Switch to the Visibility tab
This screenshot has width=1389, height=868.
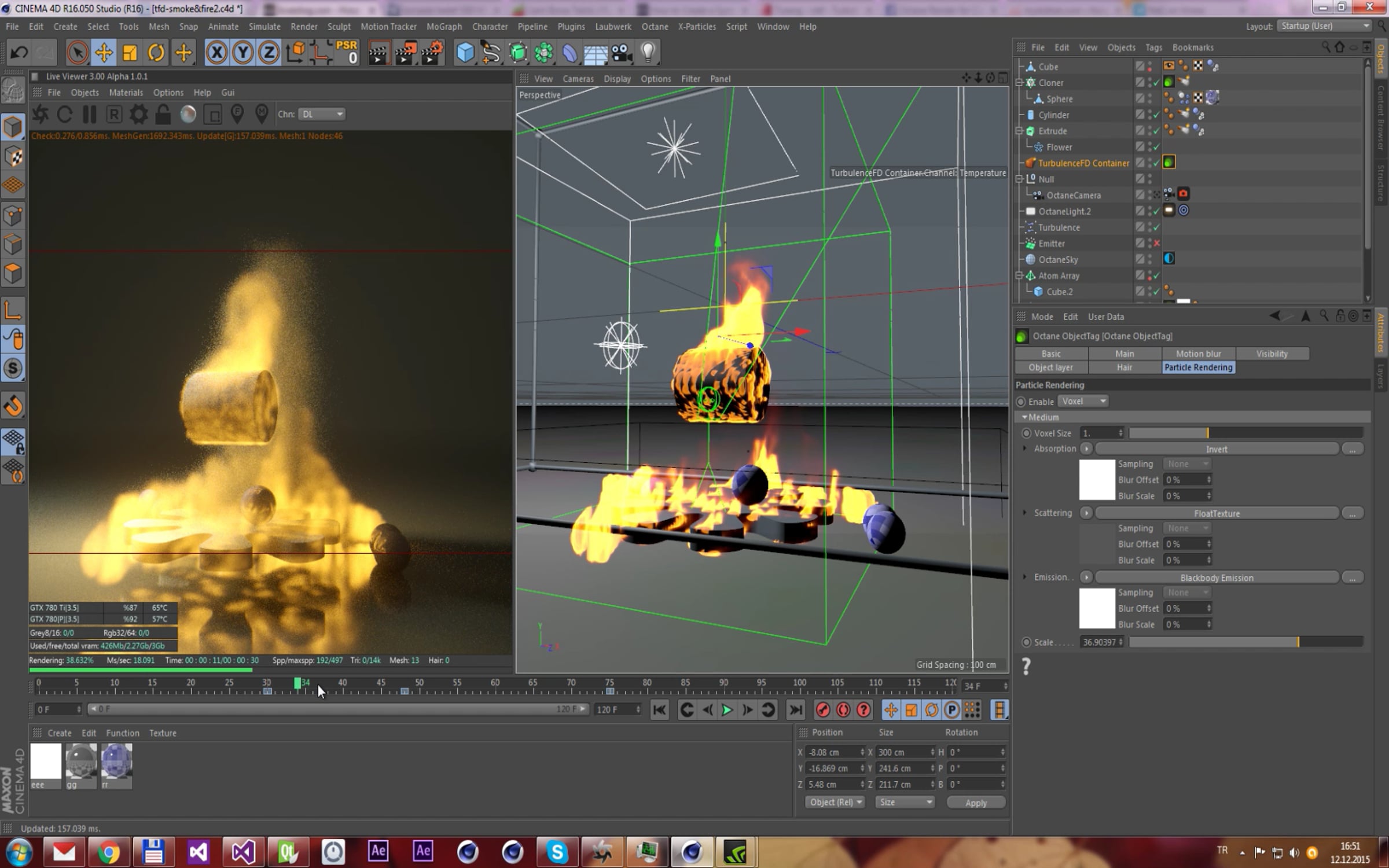tap(1272, 354)
